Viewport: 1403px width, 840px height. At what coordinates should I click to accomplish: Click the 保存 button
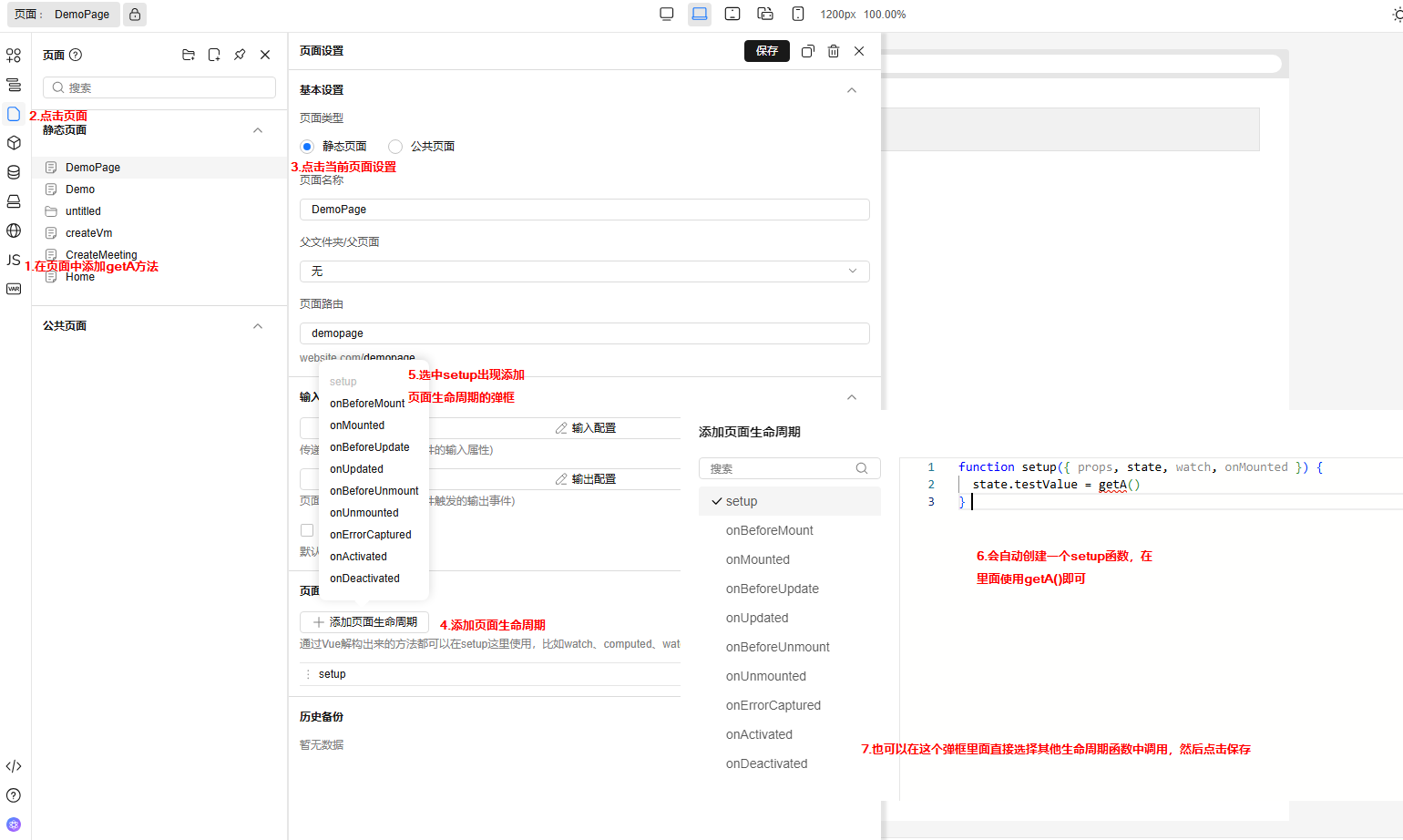pyautogui.click(x=766, y=51)
